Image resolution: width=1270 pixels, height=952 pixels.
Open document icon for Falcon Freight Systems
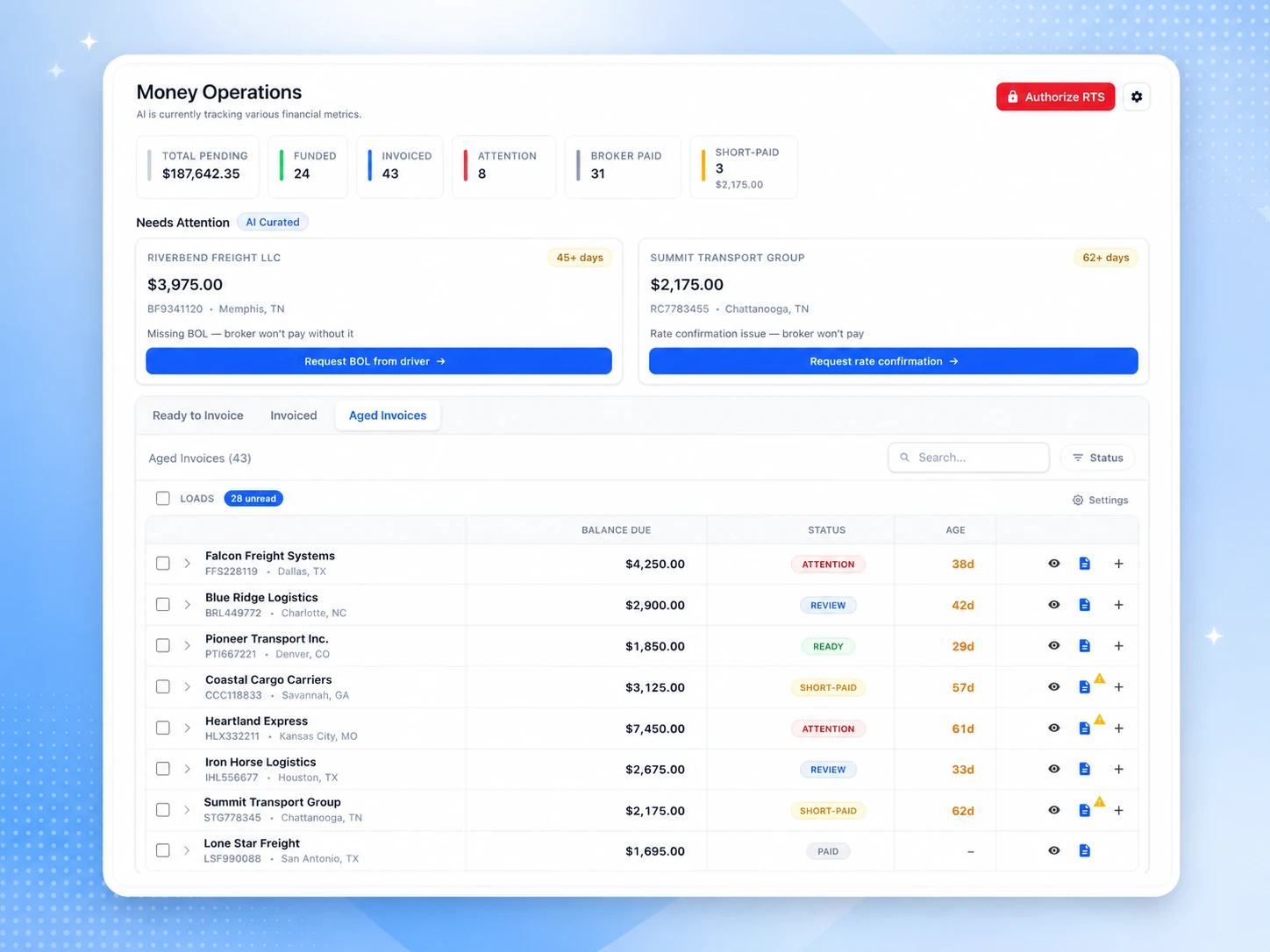[x=1085, y=564]
